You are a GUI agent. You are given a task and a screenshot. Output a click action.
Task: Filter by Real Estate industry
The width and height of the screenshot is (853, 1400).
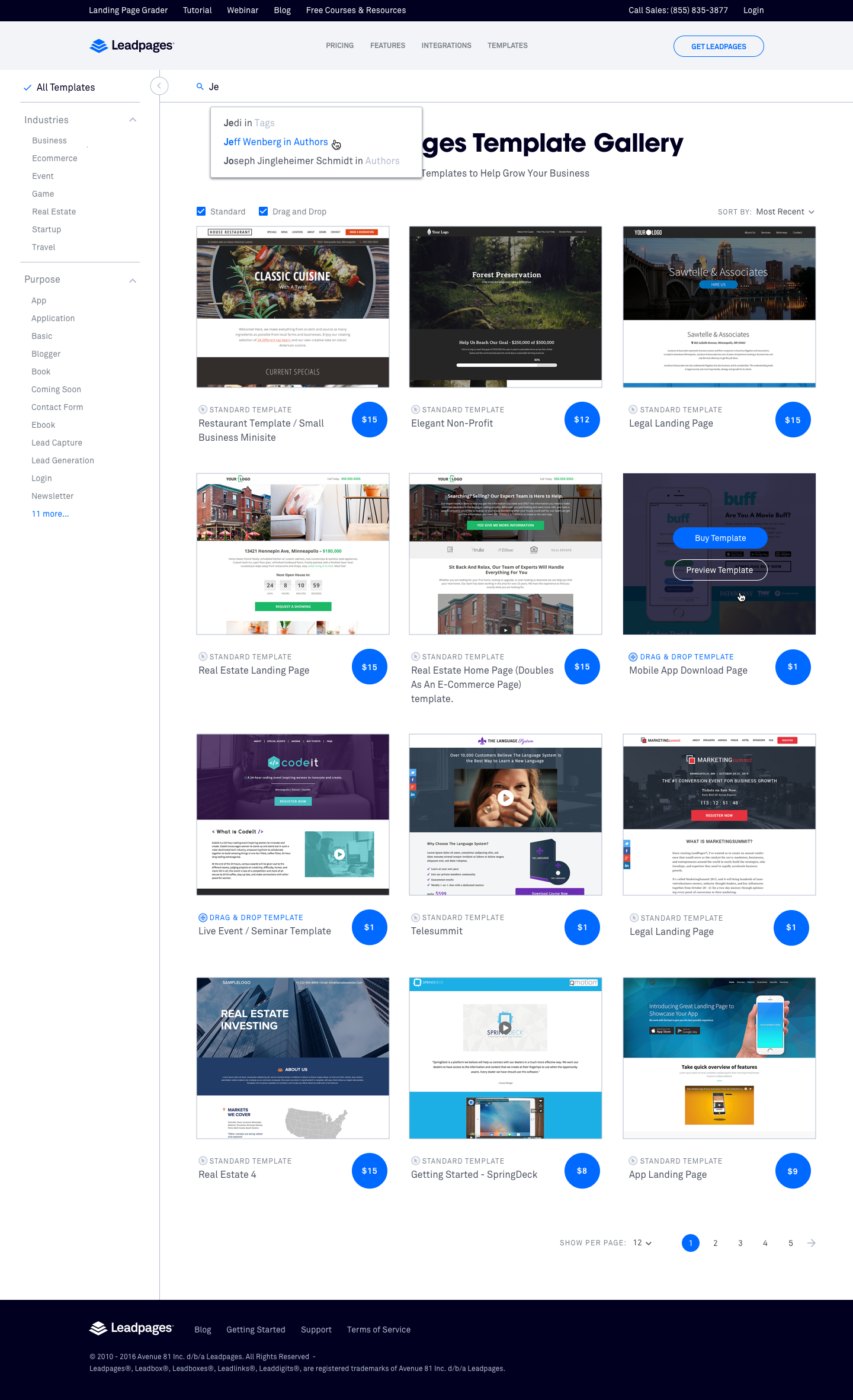54,212
